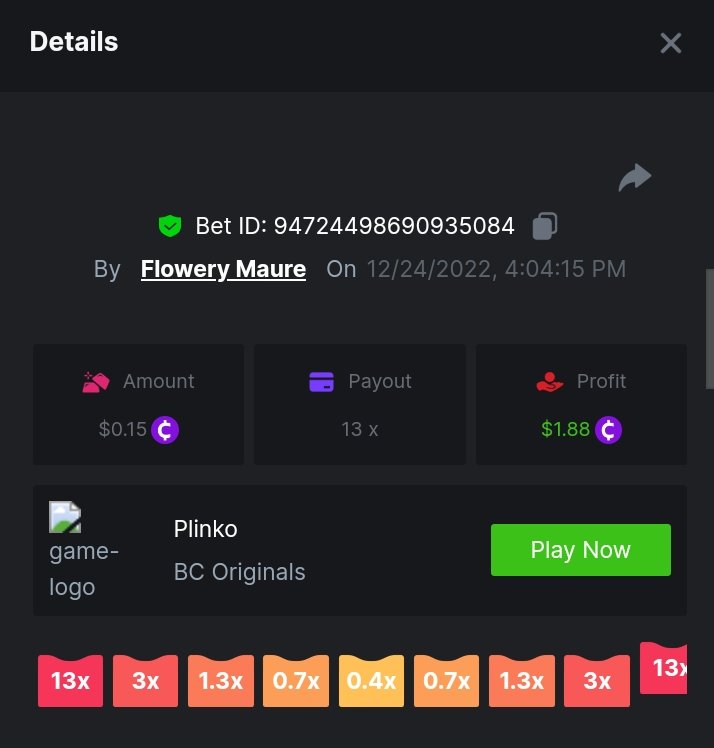Click the Bet ID number text

click(x=394, y=226)
